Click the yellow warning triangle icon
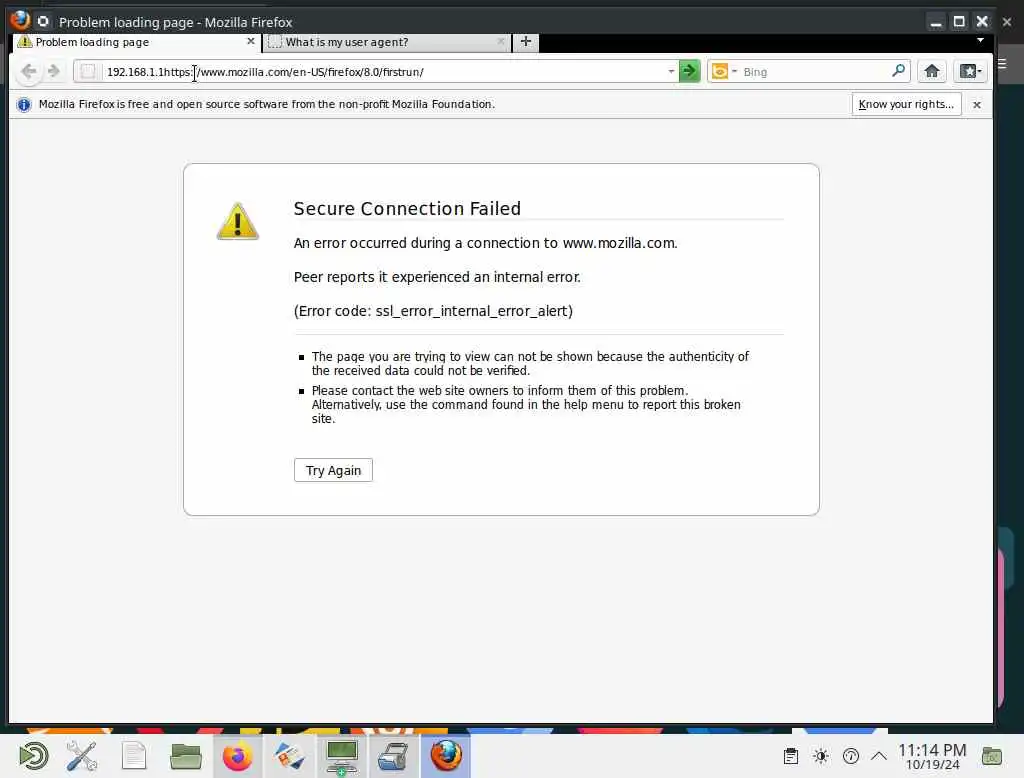The image size is (1024, 778). pyautogui.click(x=238, y=221)
